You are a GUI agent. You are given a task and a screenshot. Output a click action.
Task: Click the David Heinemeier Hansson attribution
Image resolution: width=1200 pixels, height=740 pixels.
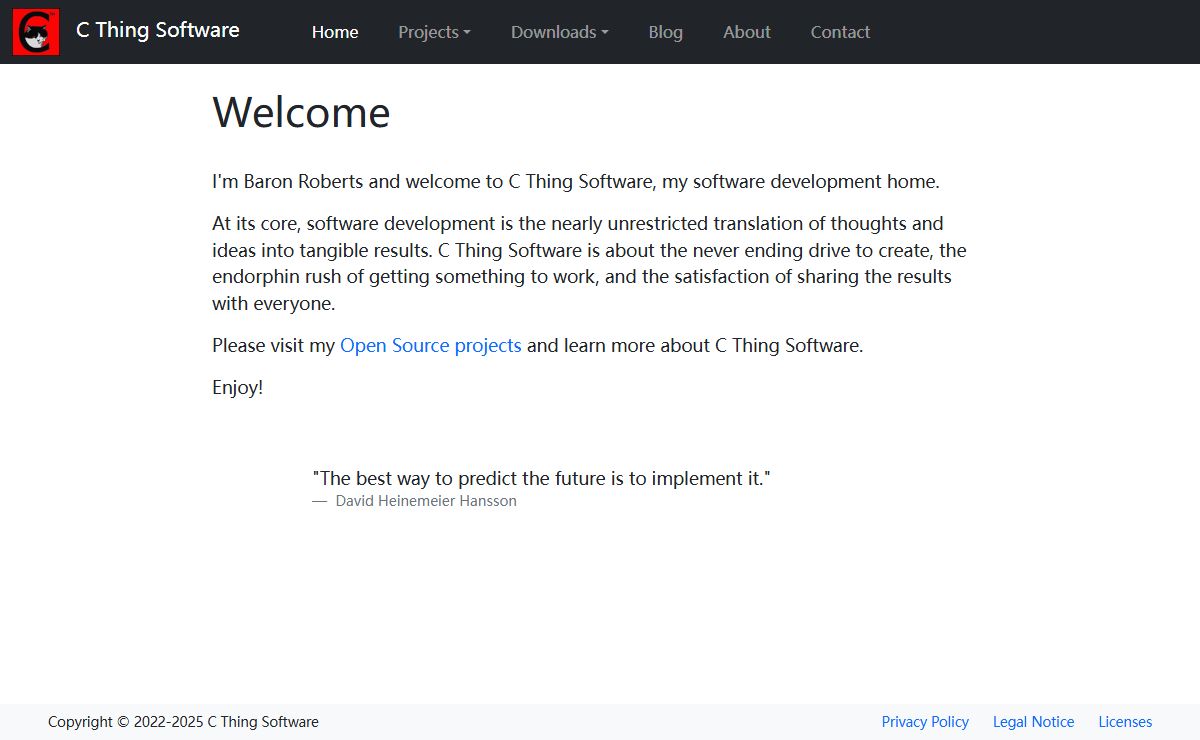(x=426, y=501)
